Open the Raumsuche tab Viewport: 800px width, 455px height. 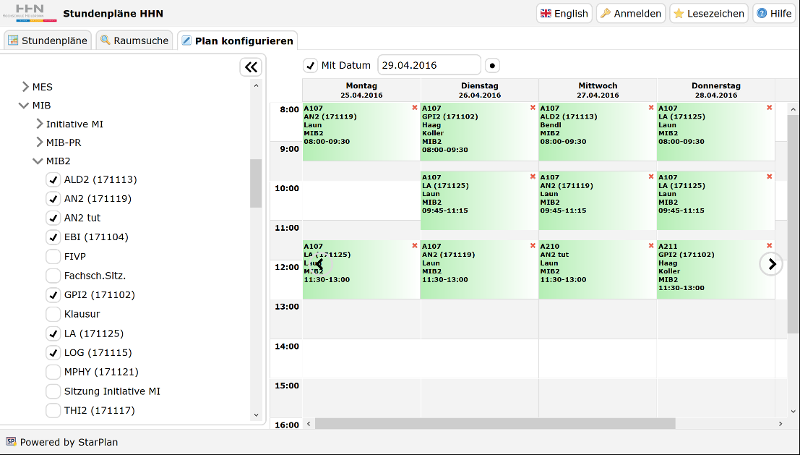coord(134,40)
